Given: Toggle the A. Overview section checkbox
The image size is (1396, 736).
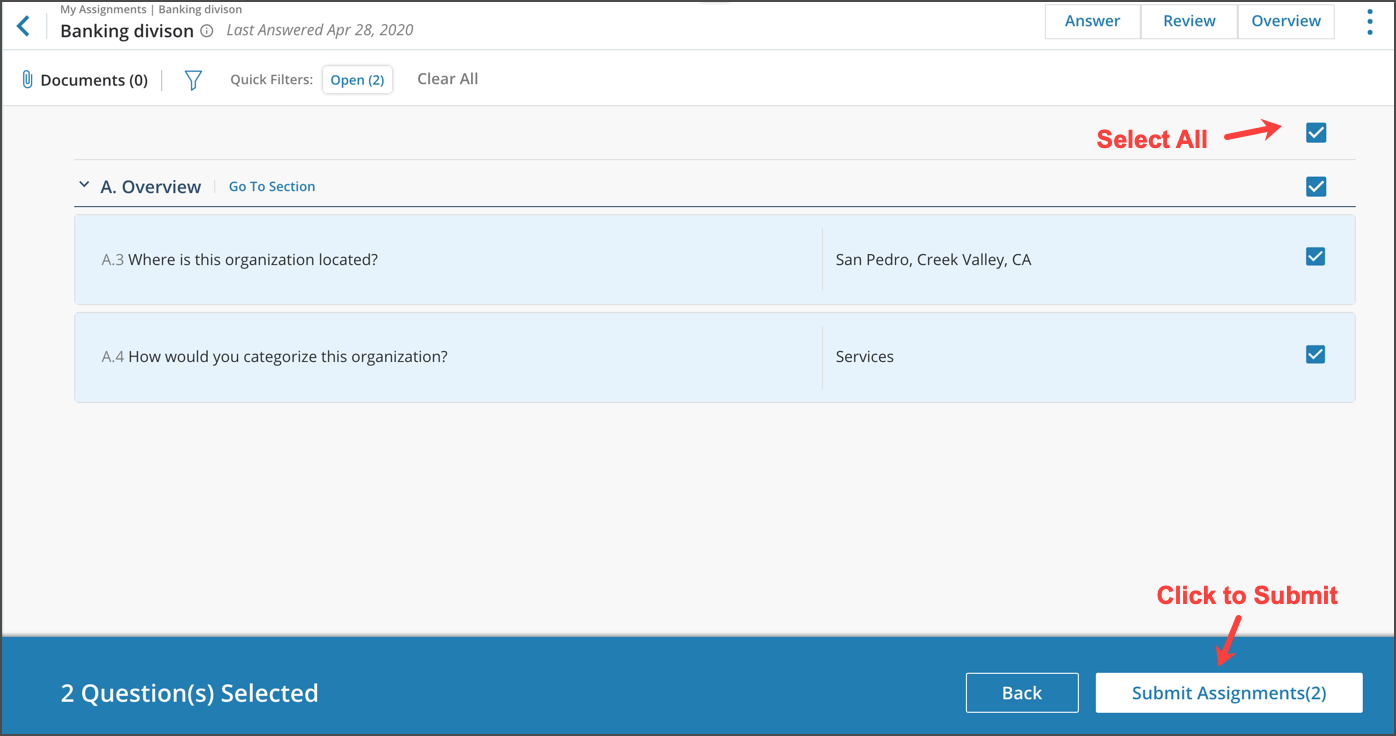Looking at the screenshot, I should click(x=1316, y=186).
